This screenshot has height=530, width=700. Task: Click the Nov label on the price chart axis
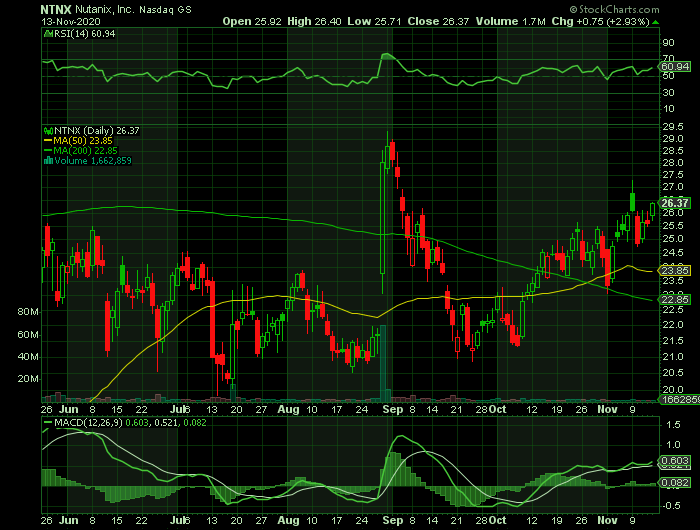608,409
